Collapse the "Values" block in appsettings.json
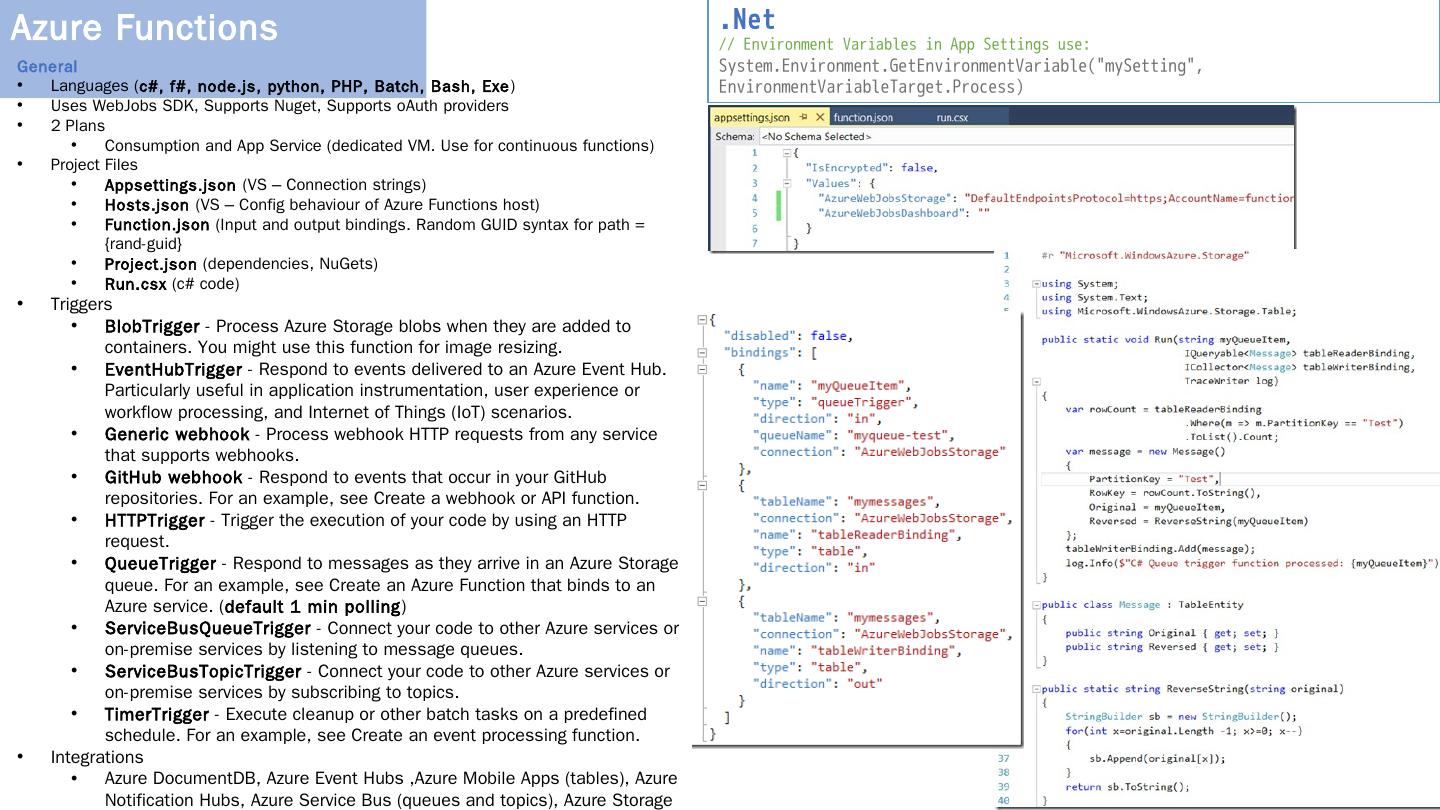The height and width of the screenshot is (810, 1440). (x=787, y=183)
